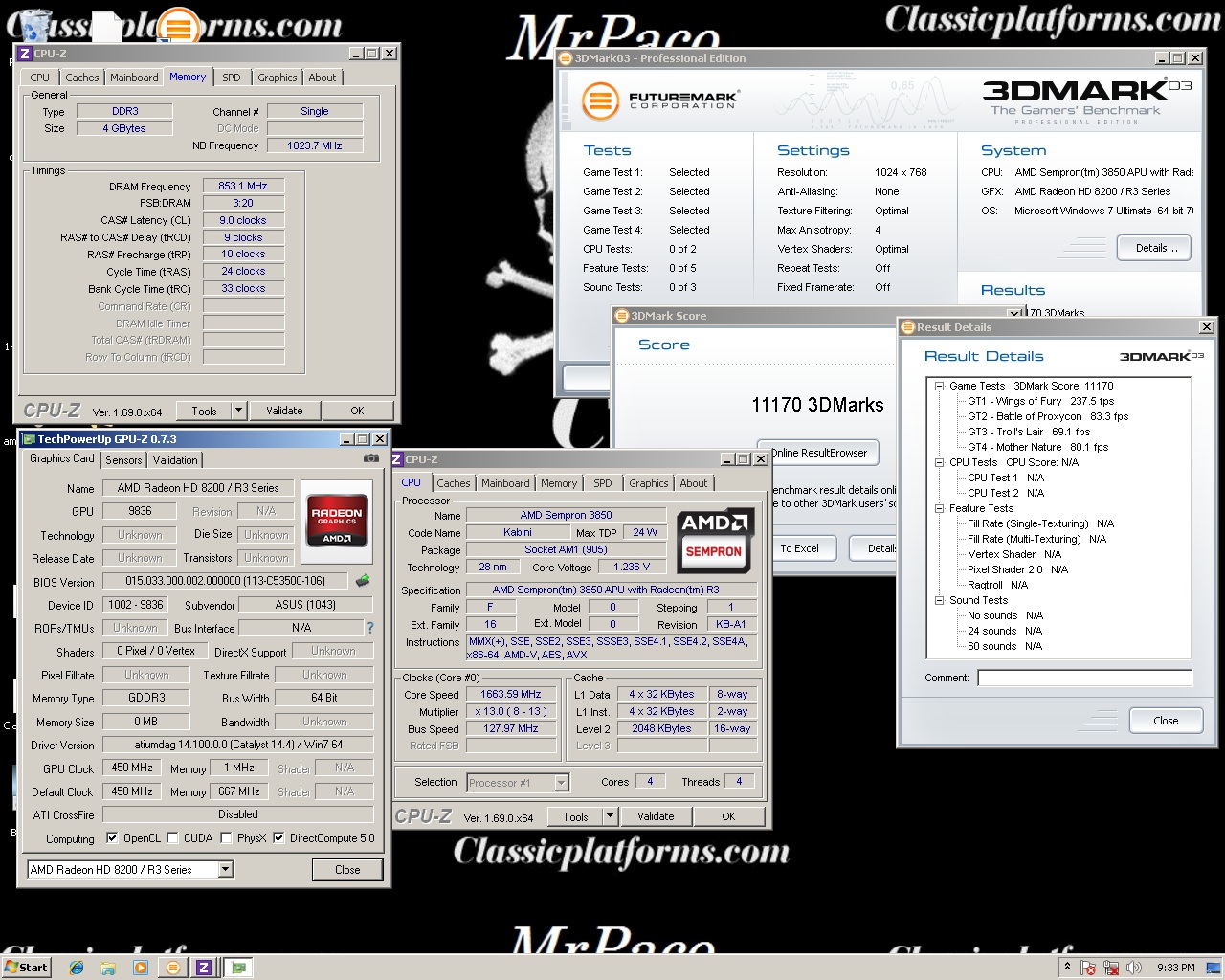Viewport: 1225px width, 980px height.
Task: Click the Result Details title bar icon
Action: (x=908, y=327)
